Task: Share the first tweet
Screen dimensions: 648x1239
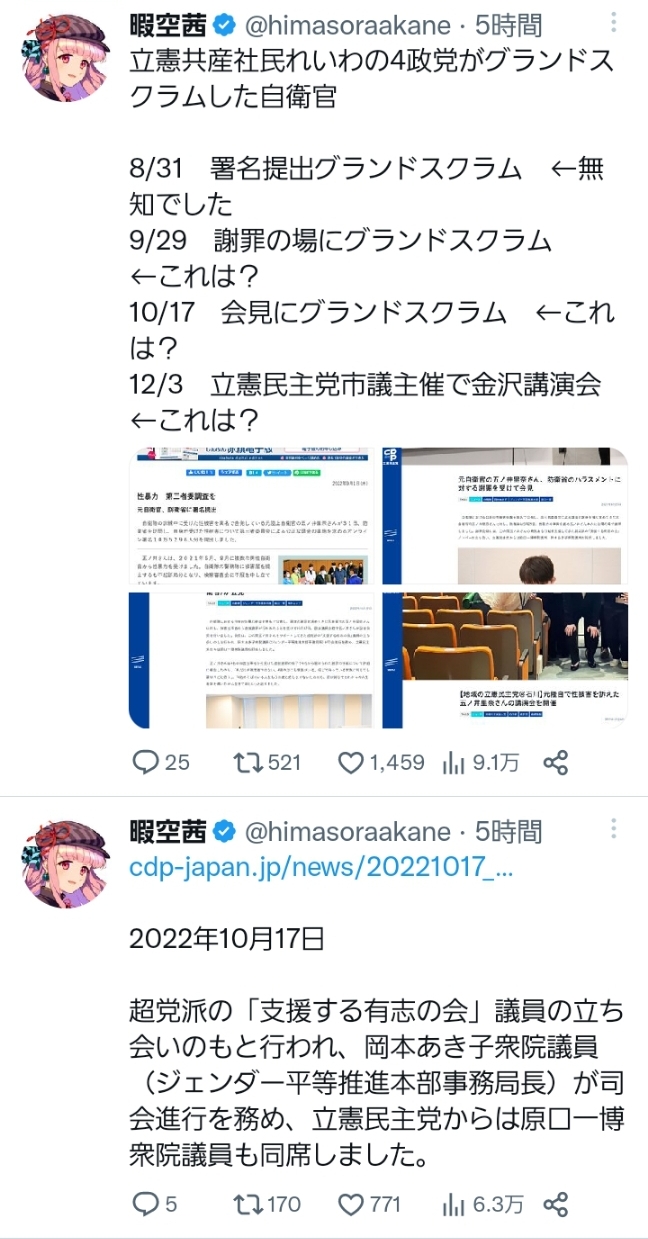Action: pyautogui.click(x=556, y=762)
